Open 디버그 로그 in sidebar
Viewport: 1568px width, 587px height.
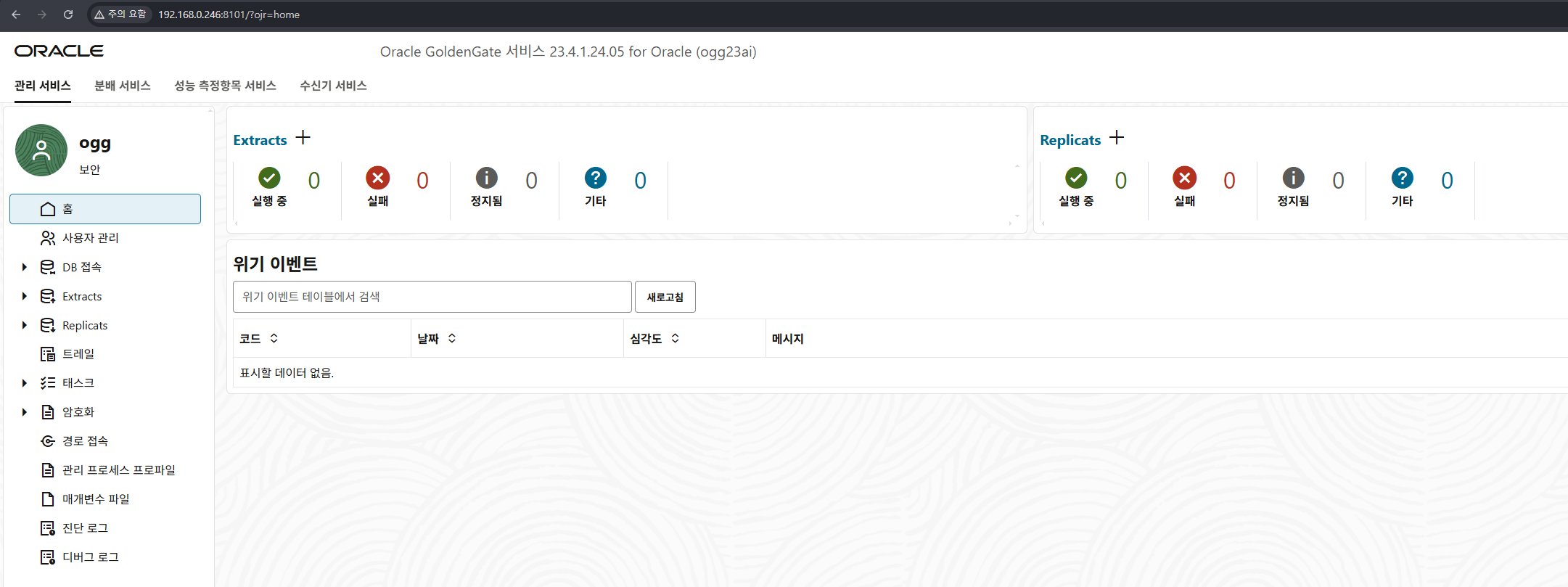pos(91,557)
